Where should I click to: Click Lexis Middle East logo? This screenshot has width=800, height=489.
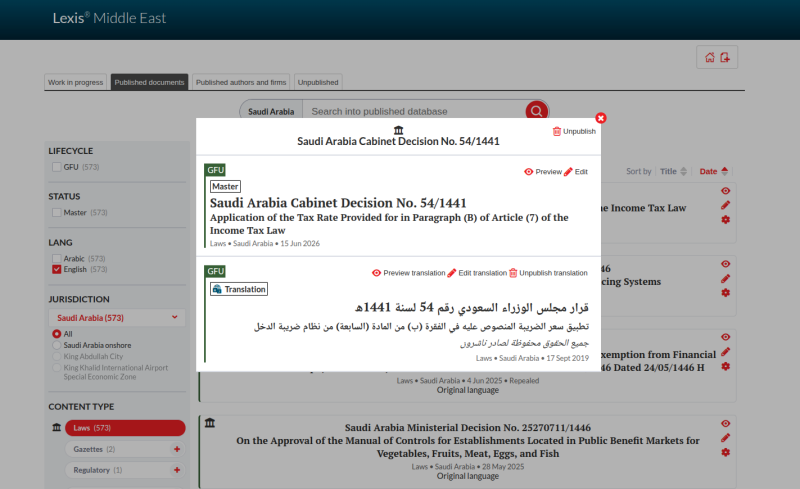click(x=109, y=18)
